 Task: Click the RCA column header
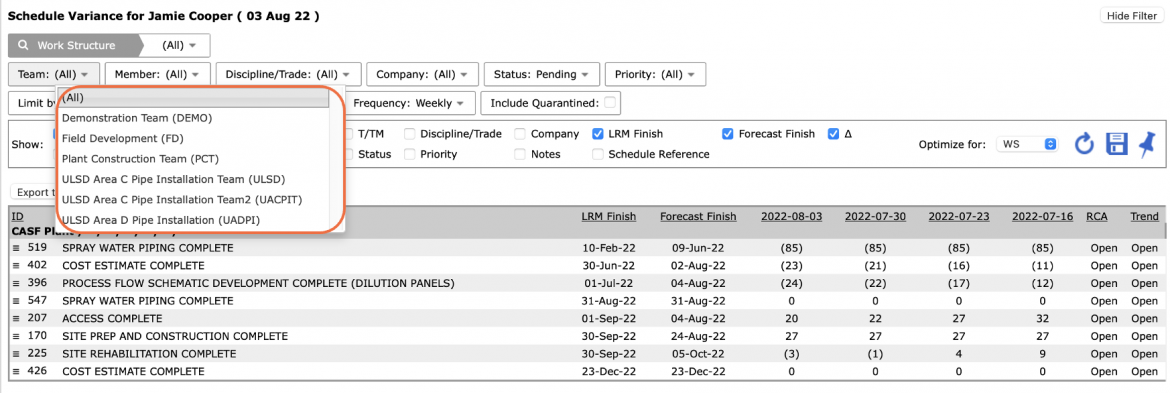pos(1096,216)
